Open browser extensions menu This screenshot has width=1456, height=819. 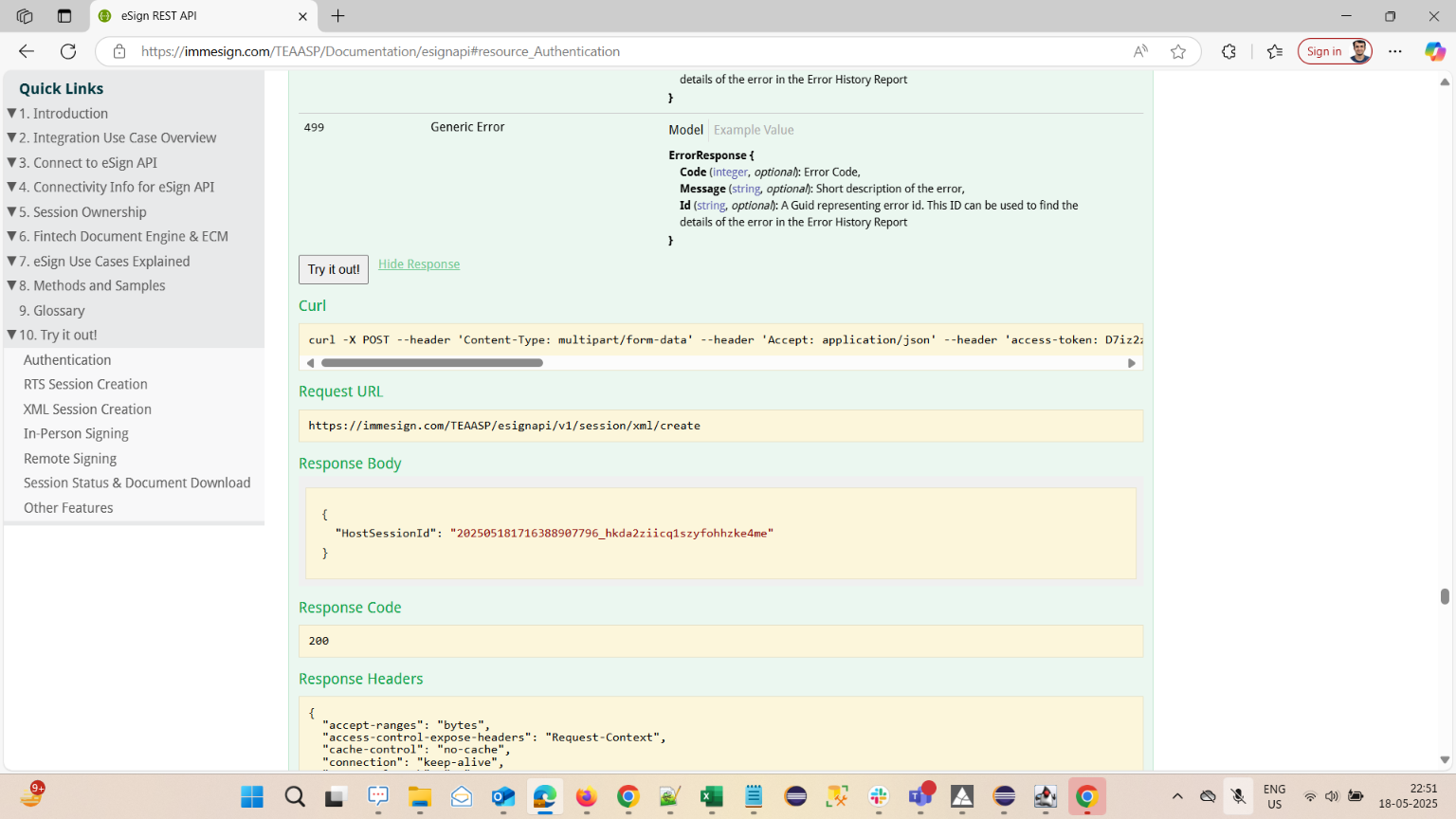tap(1228, 51)
